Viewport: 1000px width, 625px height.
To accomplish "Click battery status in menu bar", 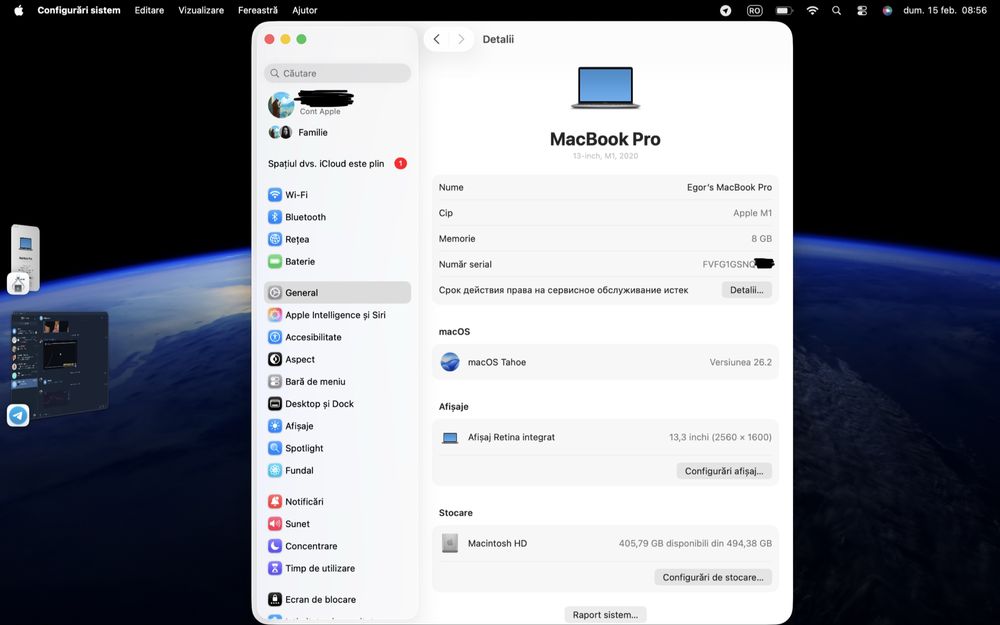I will point(784,10).
